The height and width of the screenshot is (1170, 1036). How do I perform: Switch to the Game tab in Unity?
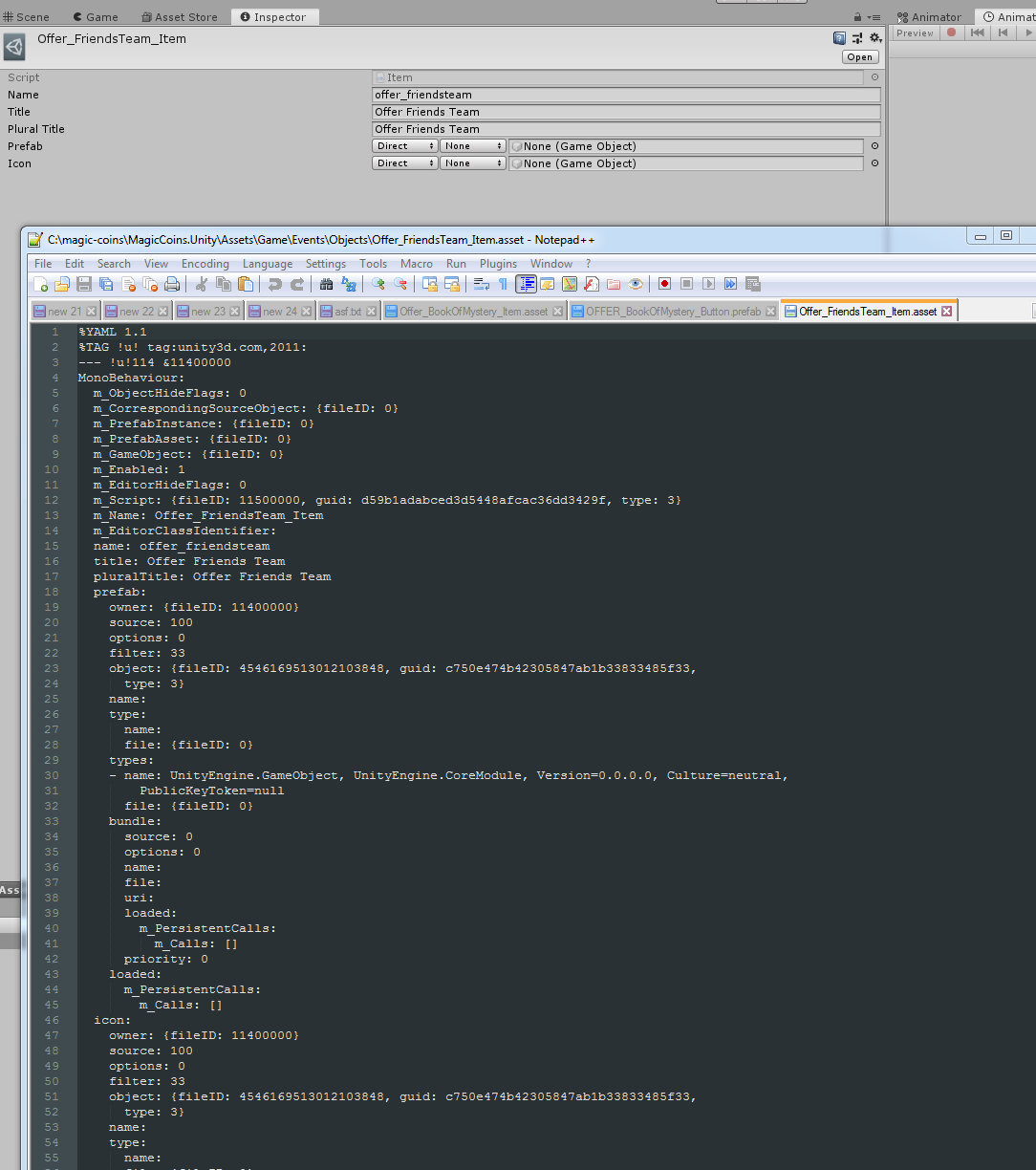96,17
